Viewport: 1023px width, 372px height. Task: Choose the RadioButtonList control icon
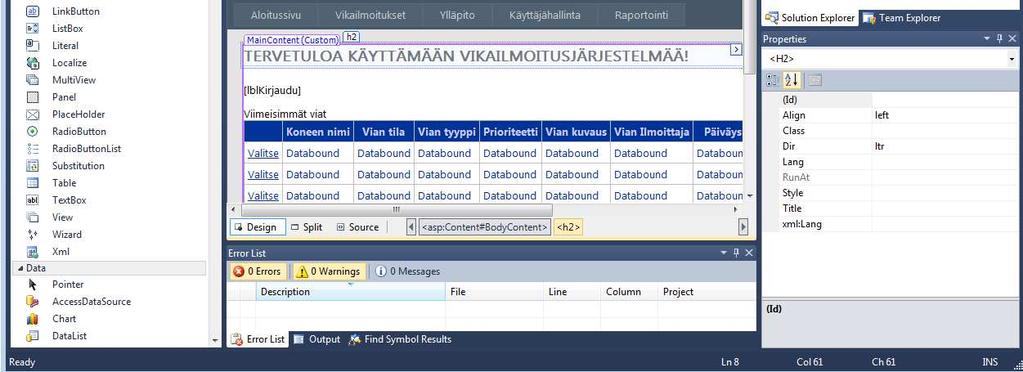[33, 149]
